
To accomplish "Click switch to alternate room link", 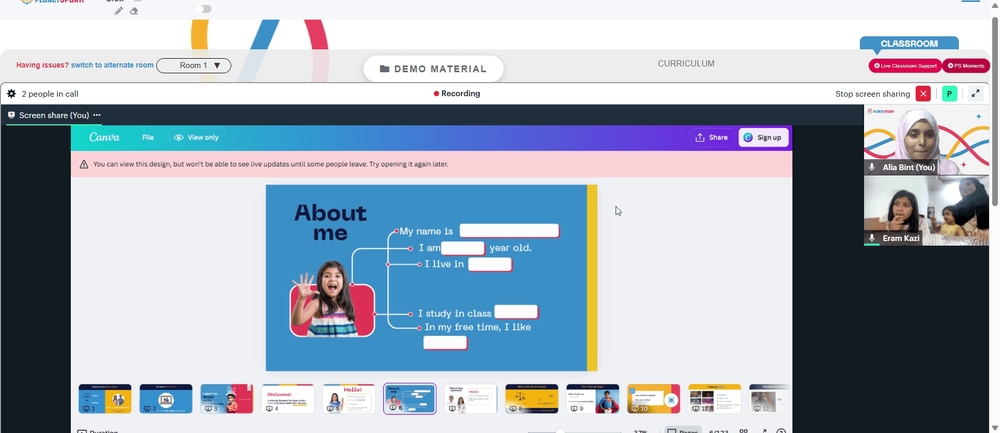I will click(x=112, y=65).
